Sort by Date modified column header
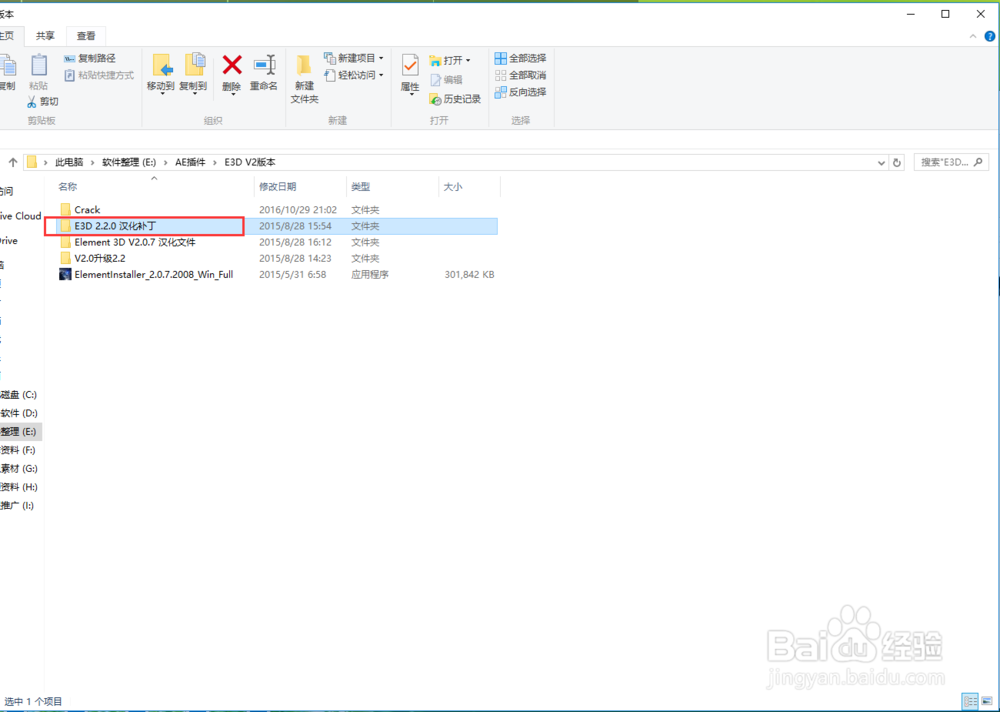This screenshot has height=712, width=1000. click(277, 187)
